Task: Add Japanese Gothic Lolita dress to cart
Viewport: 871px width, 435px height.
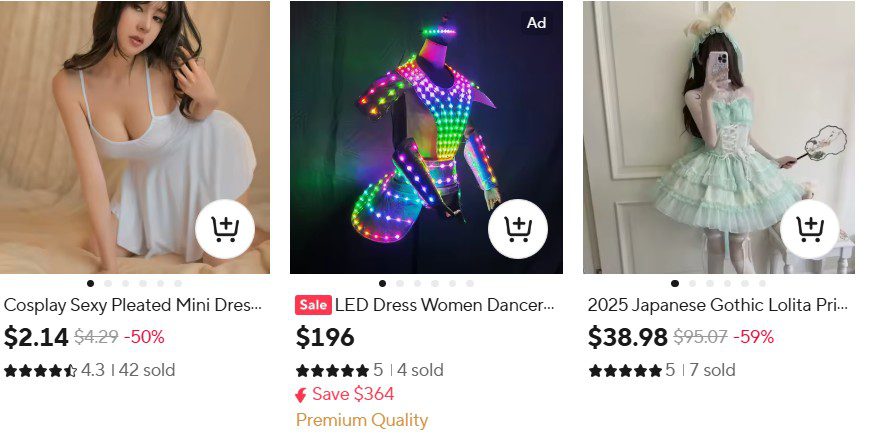Action: pyautogui.click(x=811, y=230)
